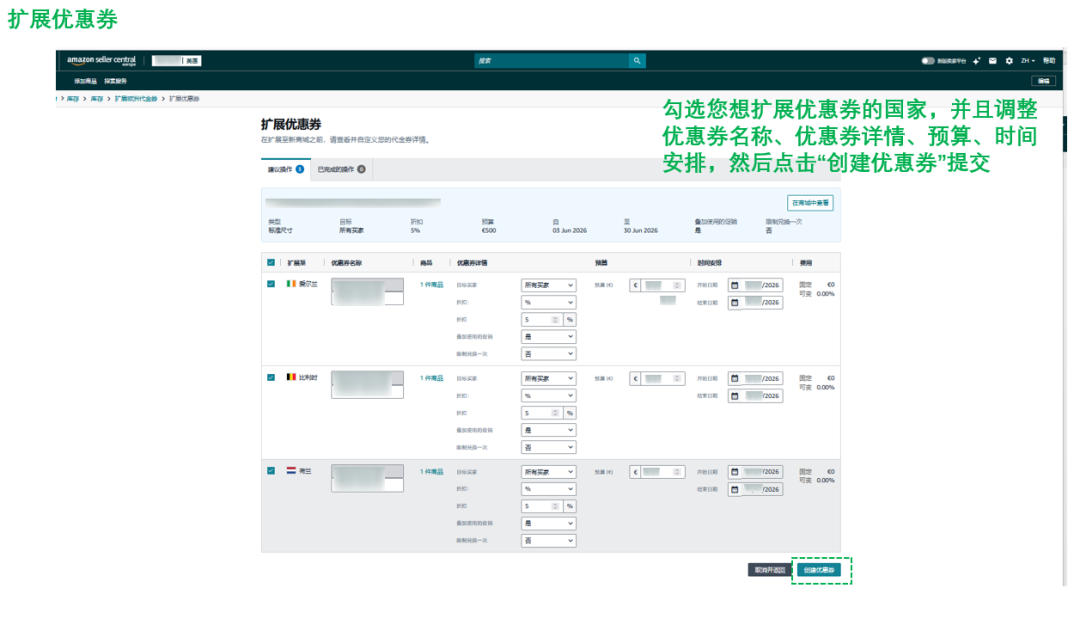Open the ZH language dropdown
The height and width of the screenshot is (619, 1080).
pyautogui.click(x=1028, y=61)
